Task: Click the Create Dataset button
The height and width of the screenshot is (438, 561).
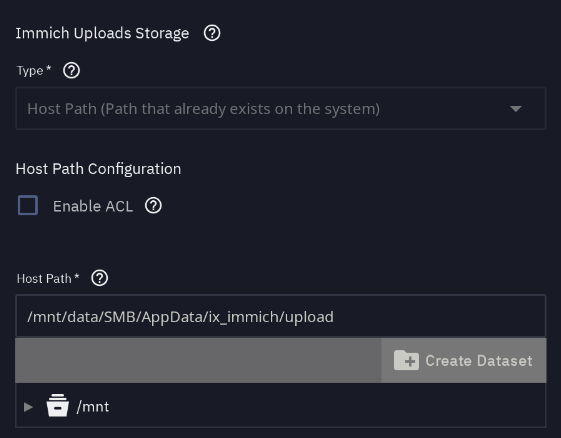Action: click(x=464, y=360)
